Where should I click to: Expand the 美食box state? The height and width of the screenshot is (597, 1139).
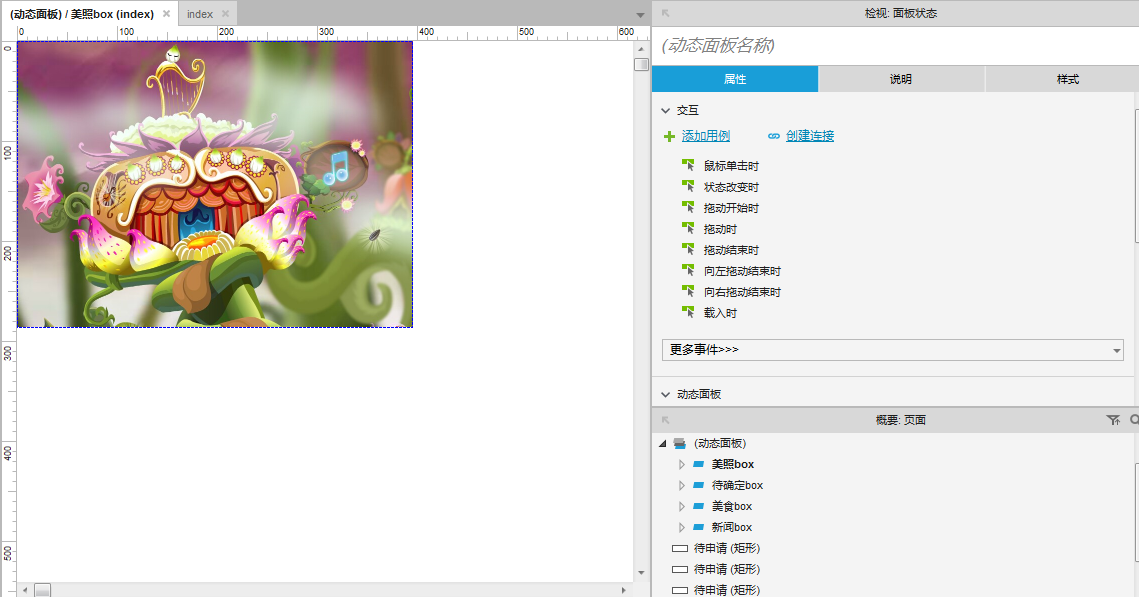point(681,506)
